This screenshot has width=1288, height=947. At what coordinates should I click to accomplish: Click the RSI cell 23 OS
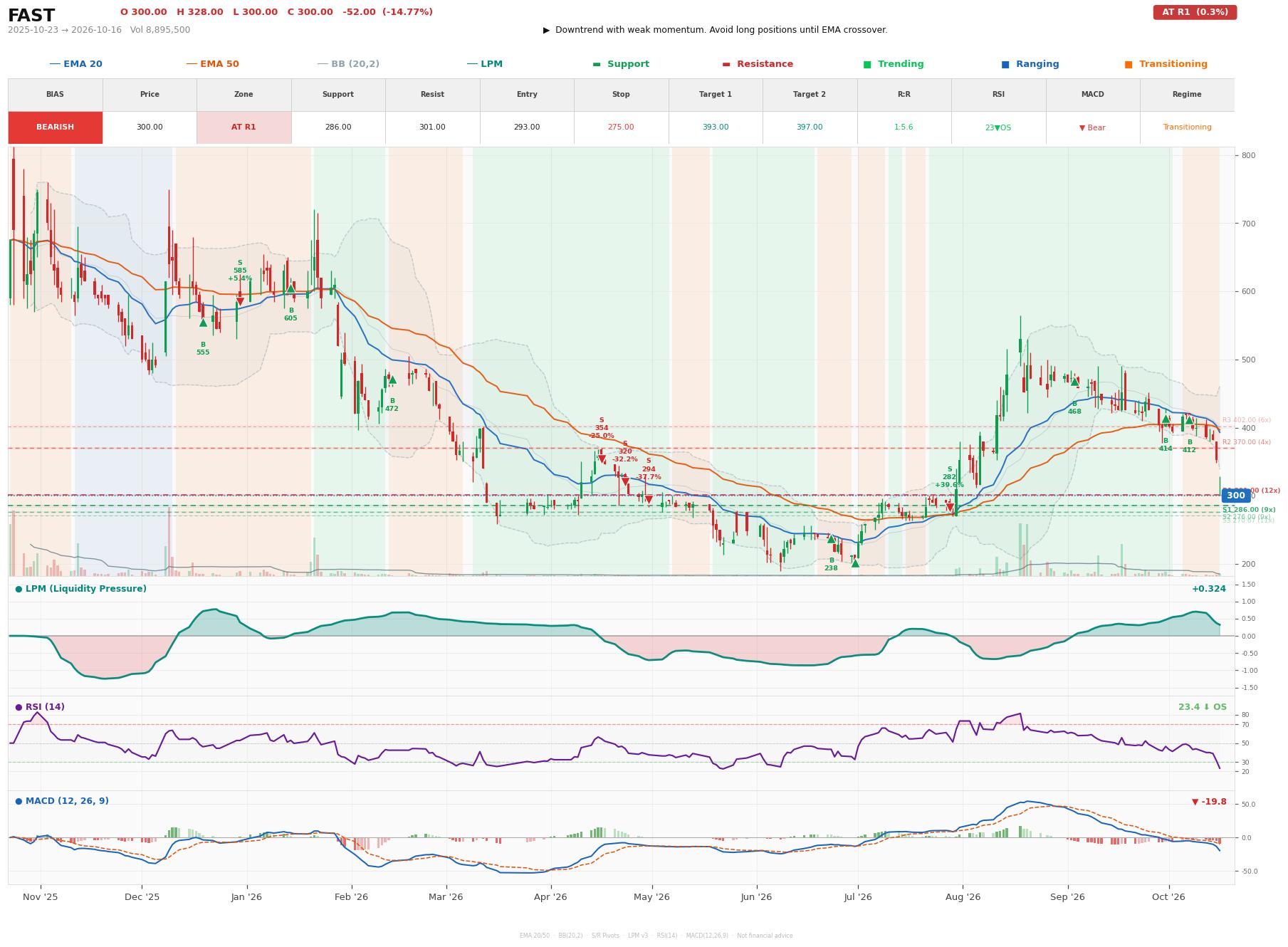tap(998, 127)
